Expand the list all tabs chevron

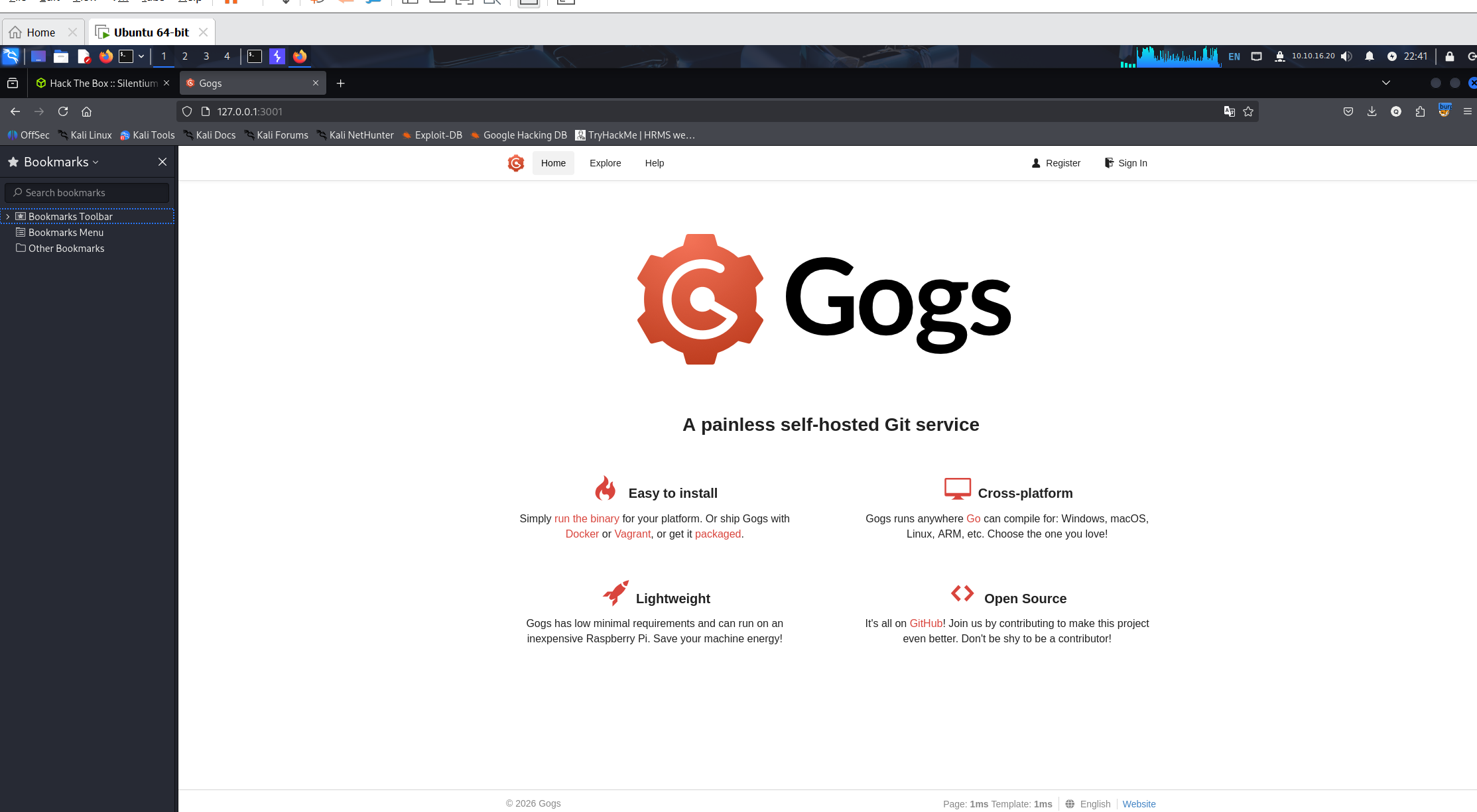(1386, 83)
